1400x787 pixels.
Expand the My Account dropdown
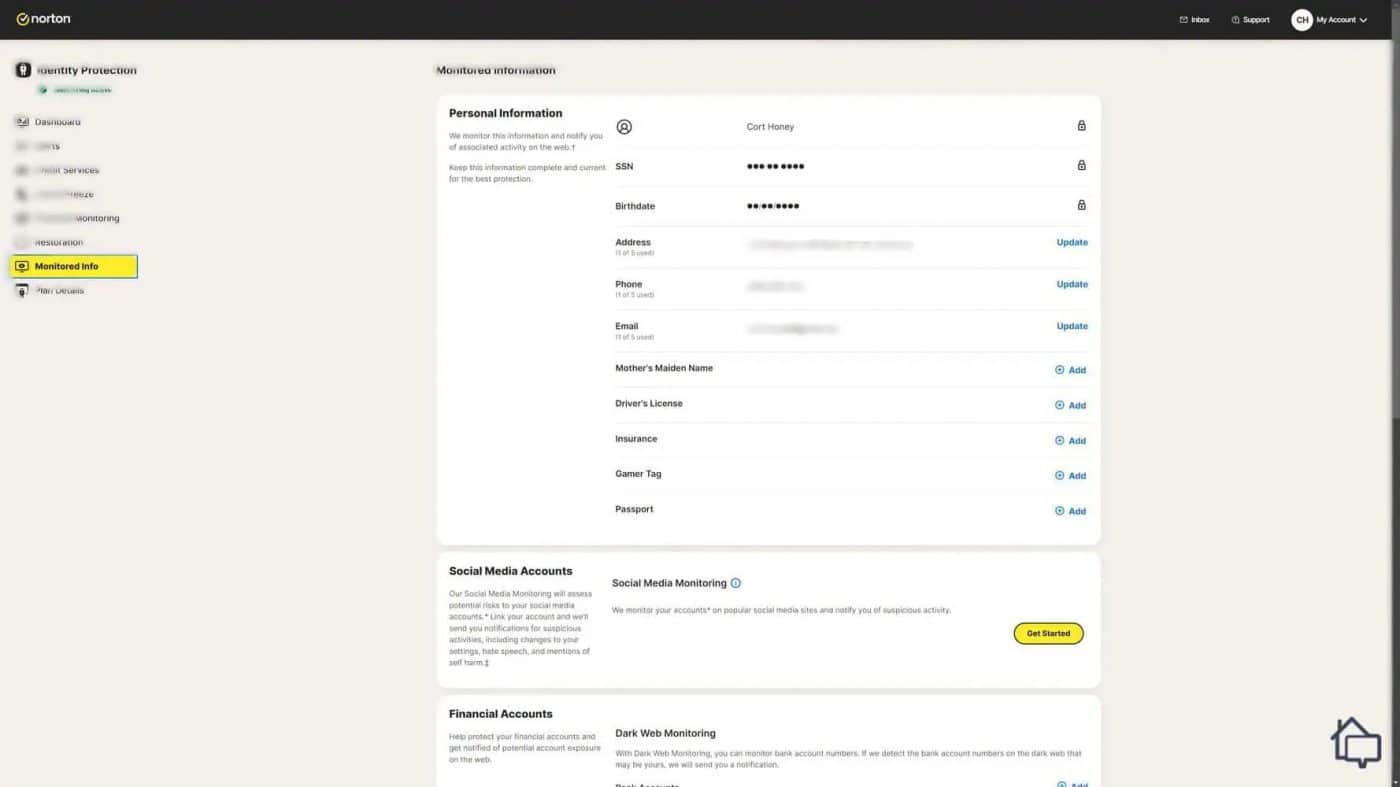(x=1342, y=20)
